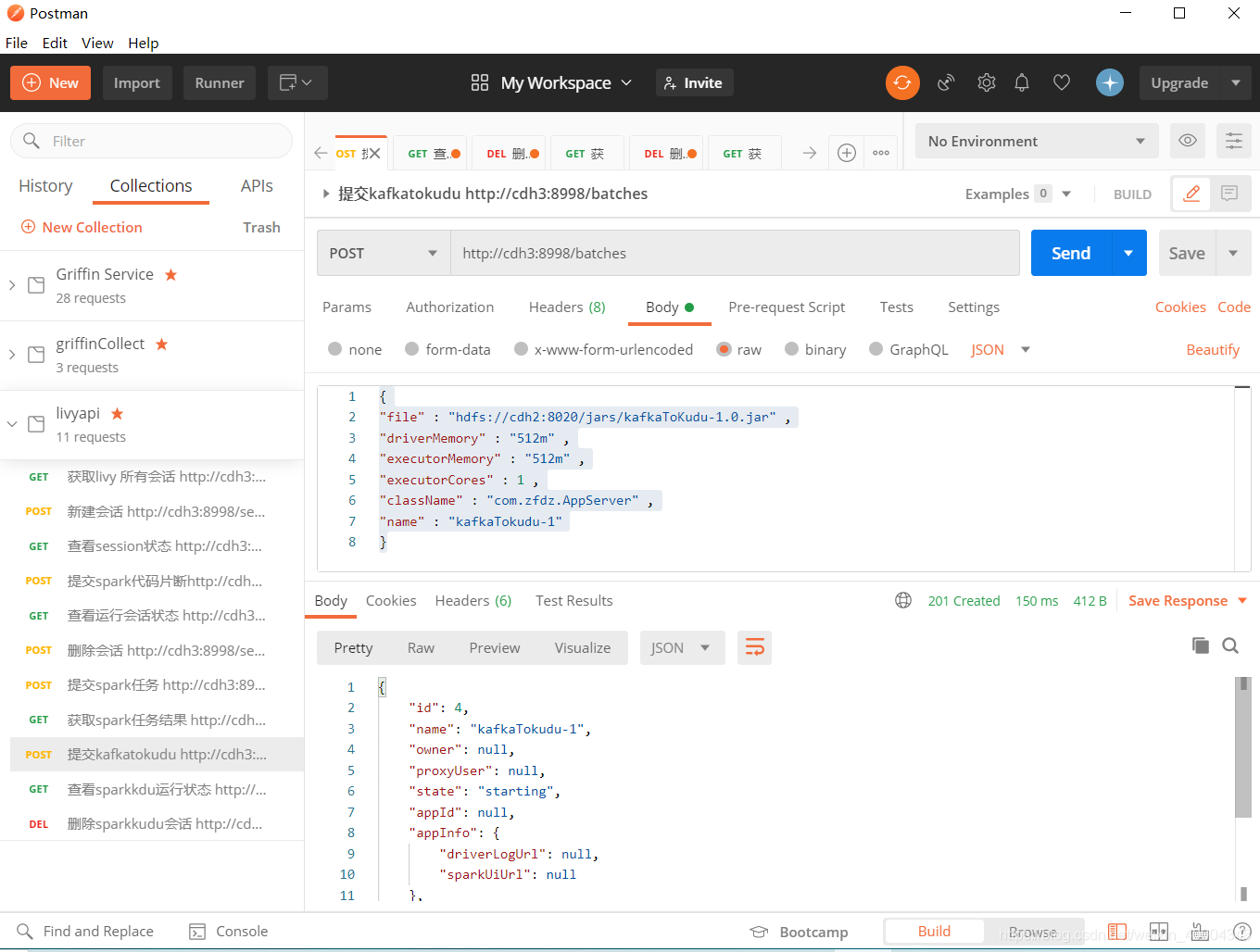
Task: Open a new request tab with plus
Action: [x=847, y=153]
